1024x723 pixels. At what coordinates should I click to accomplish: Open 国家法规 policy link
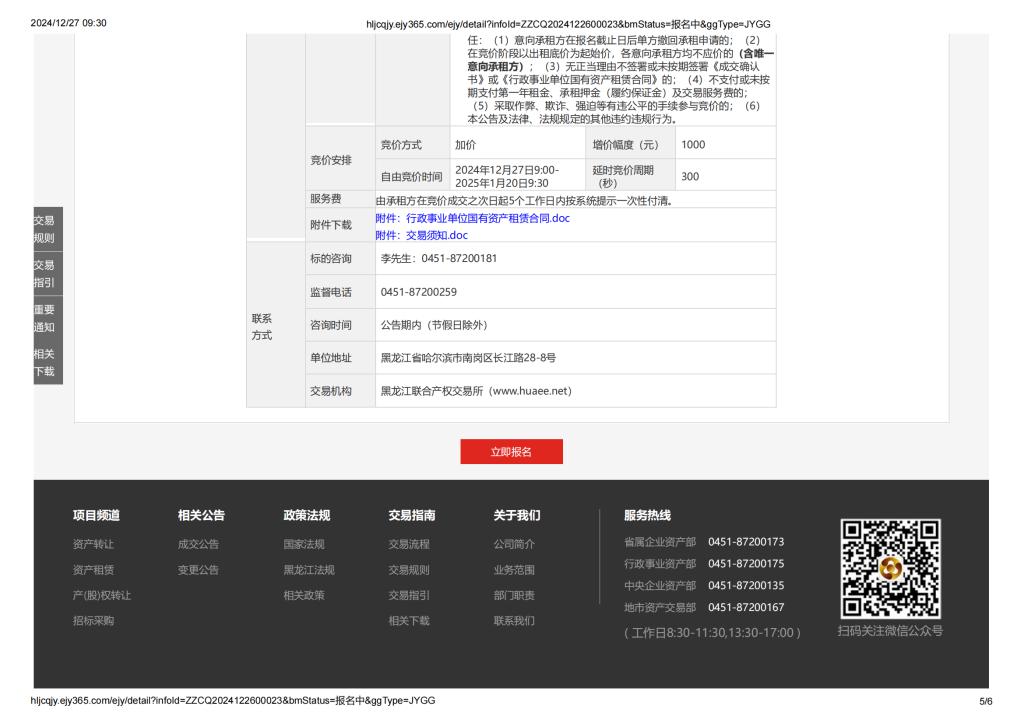click(304, 544)
